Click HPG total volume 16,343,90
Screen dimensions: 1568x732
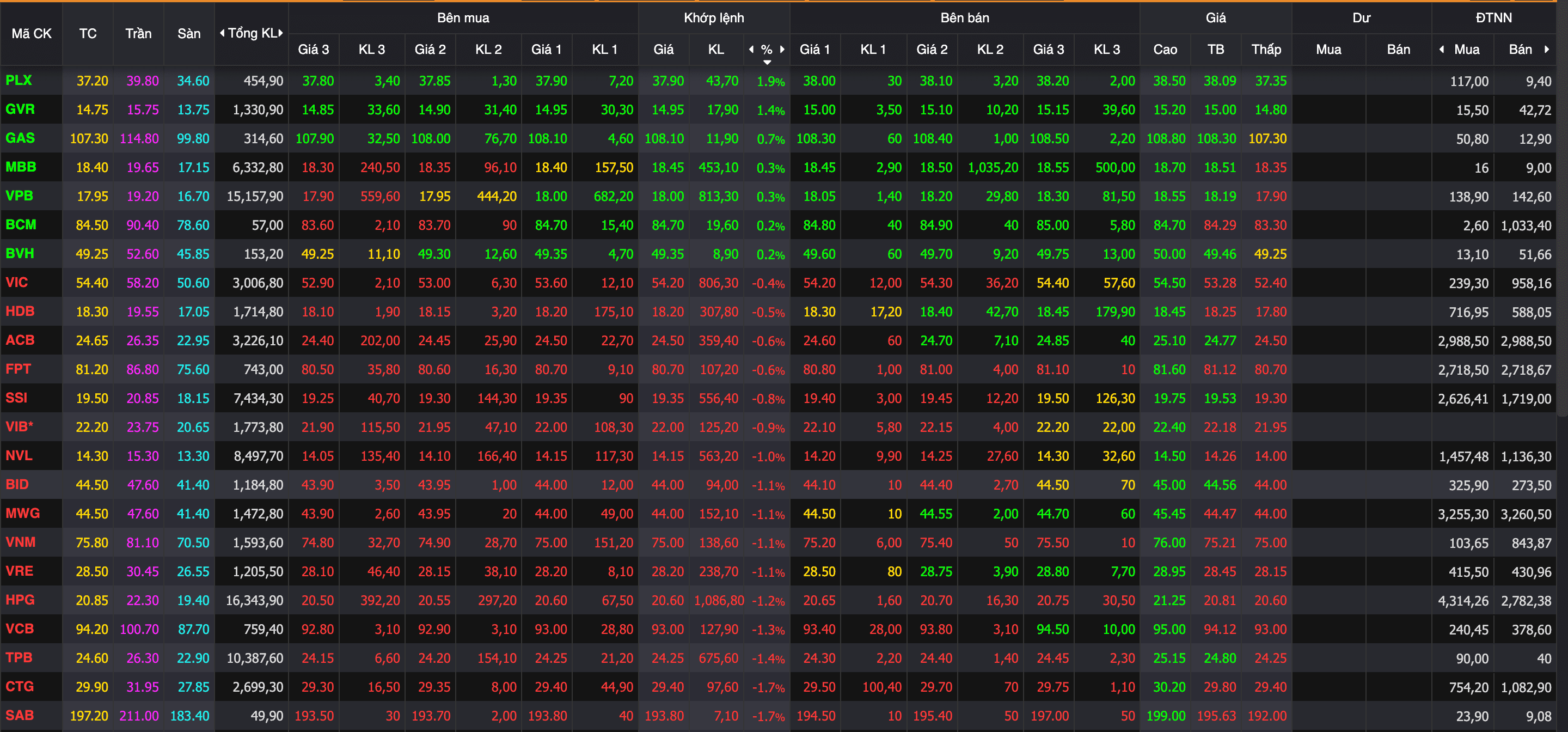[254, 600]
